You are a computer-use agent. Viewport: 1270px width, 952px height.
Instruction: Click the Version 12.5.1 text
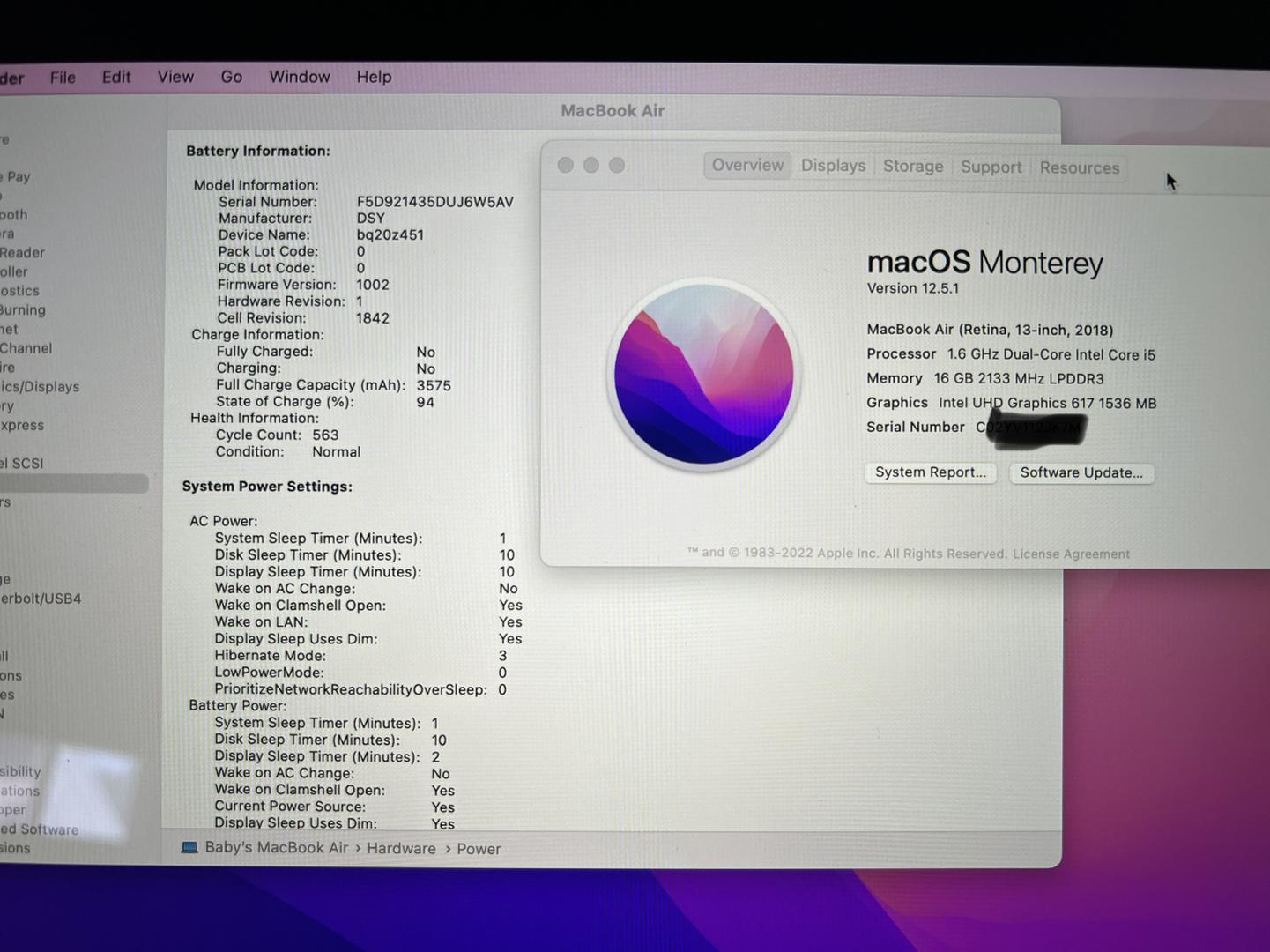(913, 288)
